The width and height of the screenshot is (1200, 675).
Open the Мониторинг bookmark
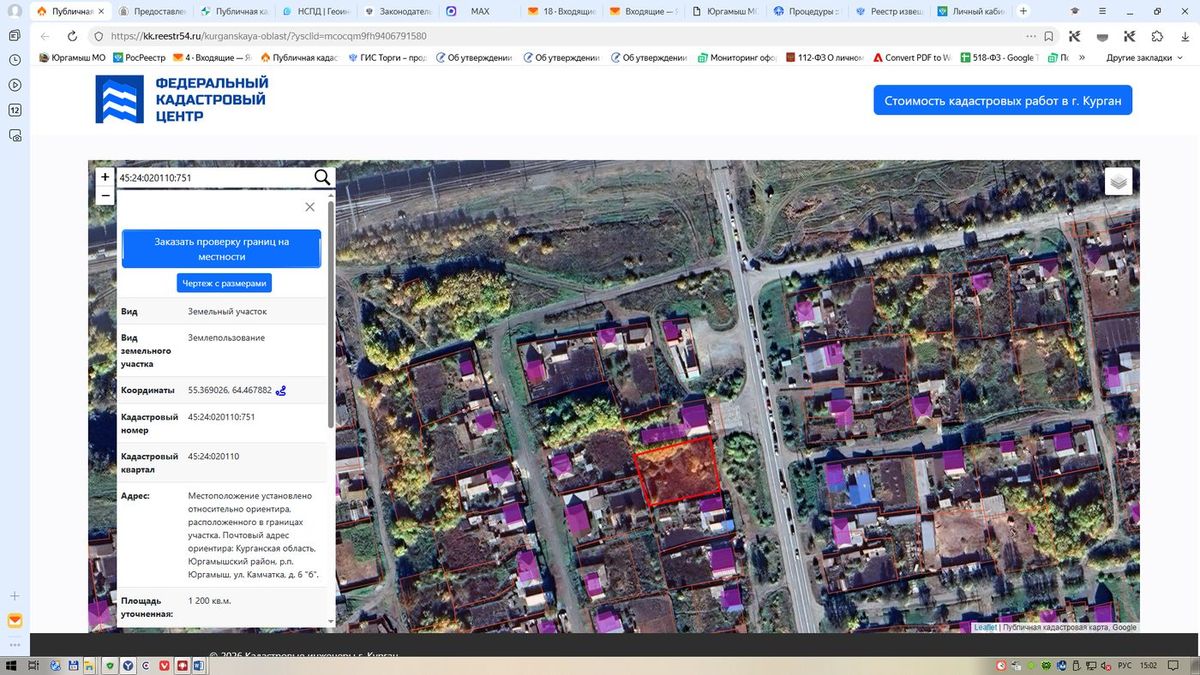point(737,58)
